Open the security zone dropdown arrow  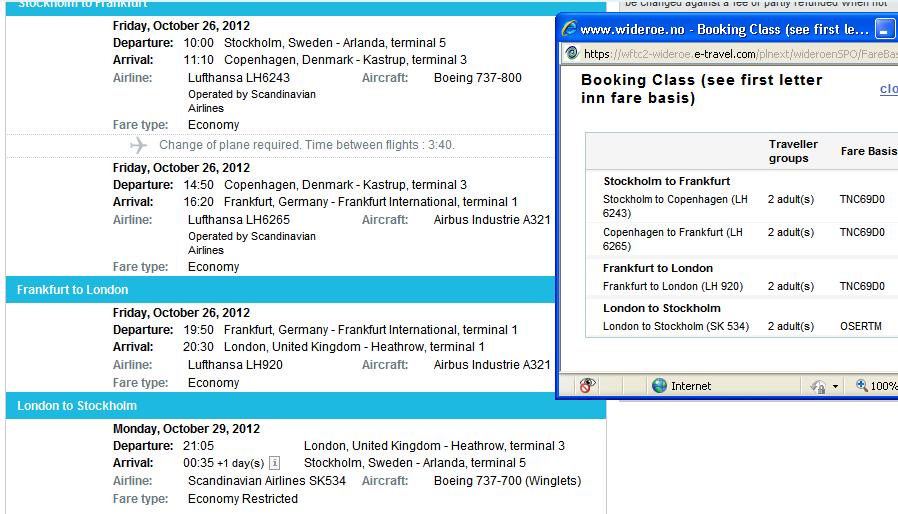click(837, 386)
